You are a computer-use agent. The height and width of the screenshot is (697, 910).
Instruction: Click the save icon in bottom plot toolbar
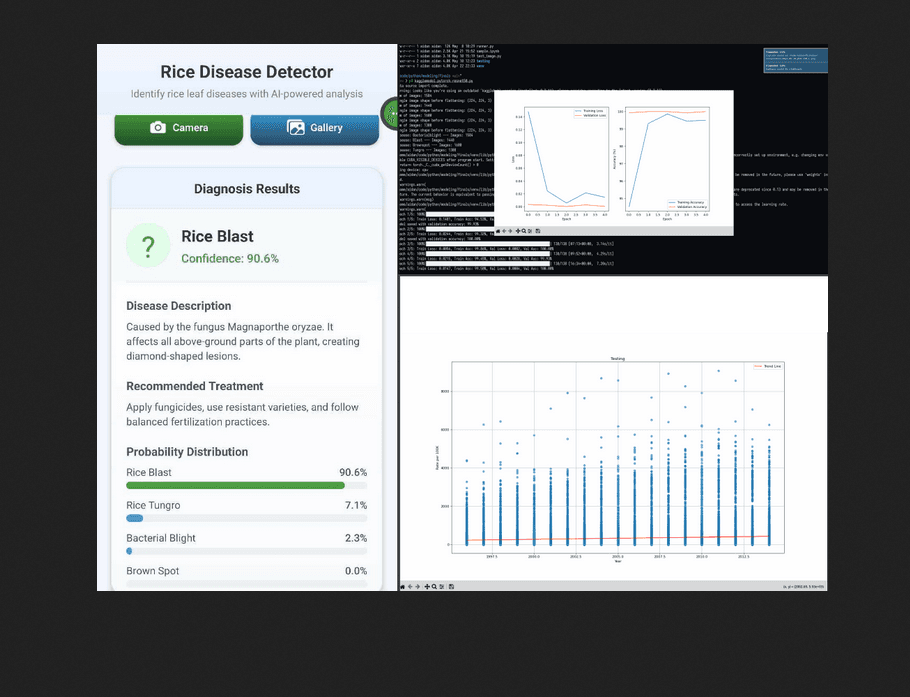pyautogui.click(x=452, y=586)
